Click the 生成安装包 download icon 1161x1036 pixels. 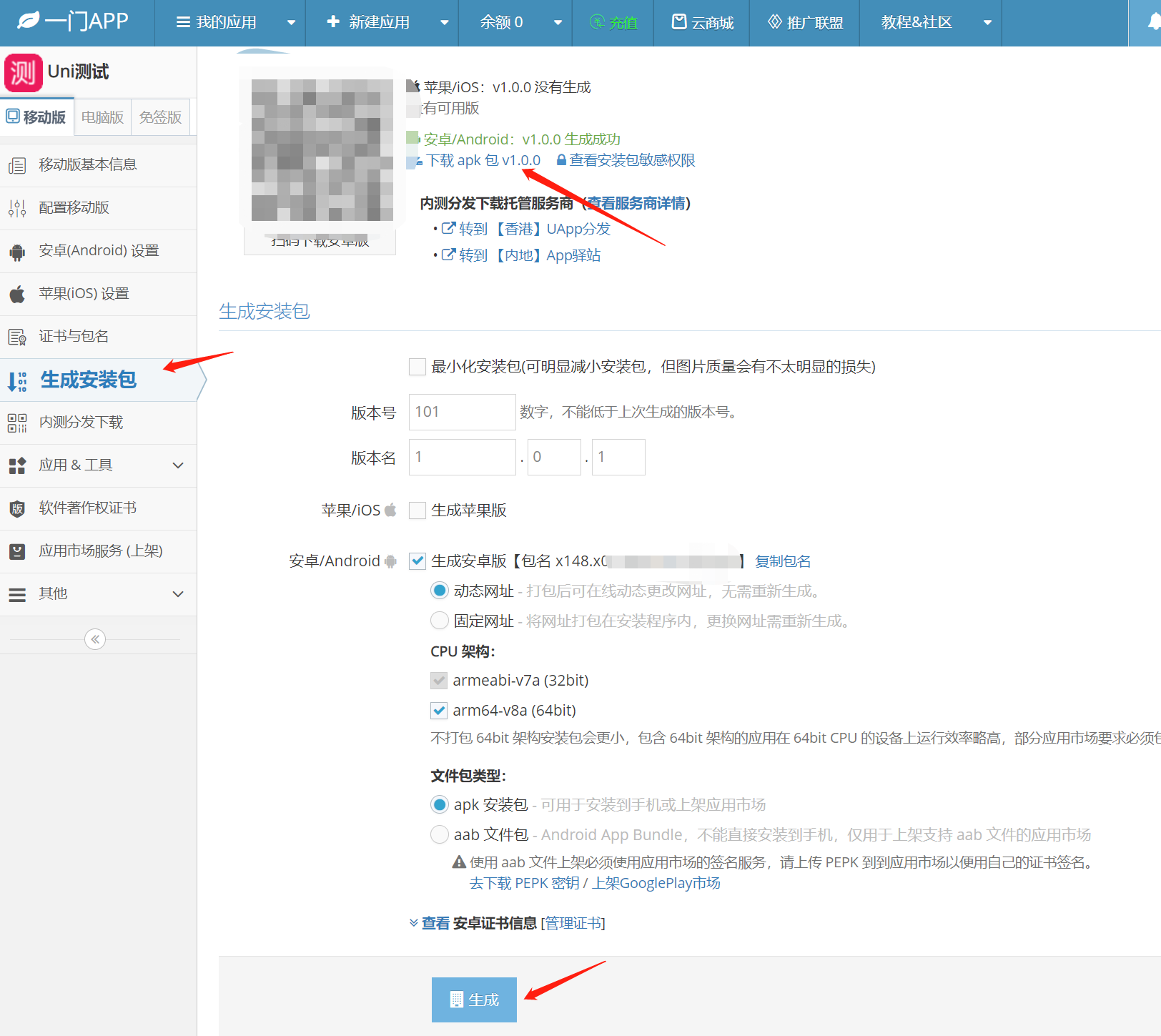17,381
